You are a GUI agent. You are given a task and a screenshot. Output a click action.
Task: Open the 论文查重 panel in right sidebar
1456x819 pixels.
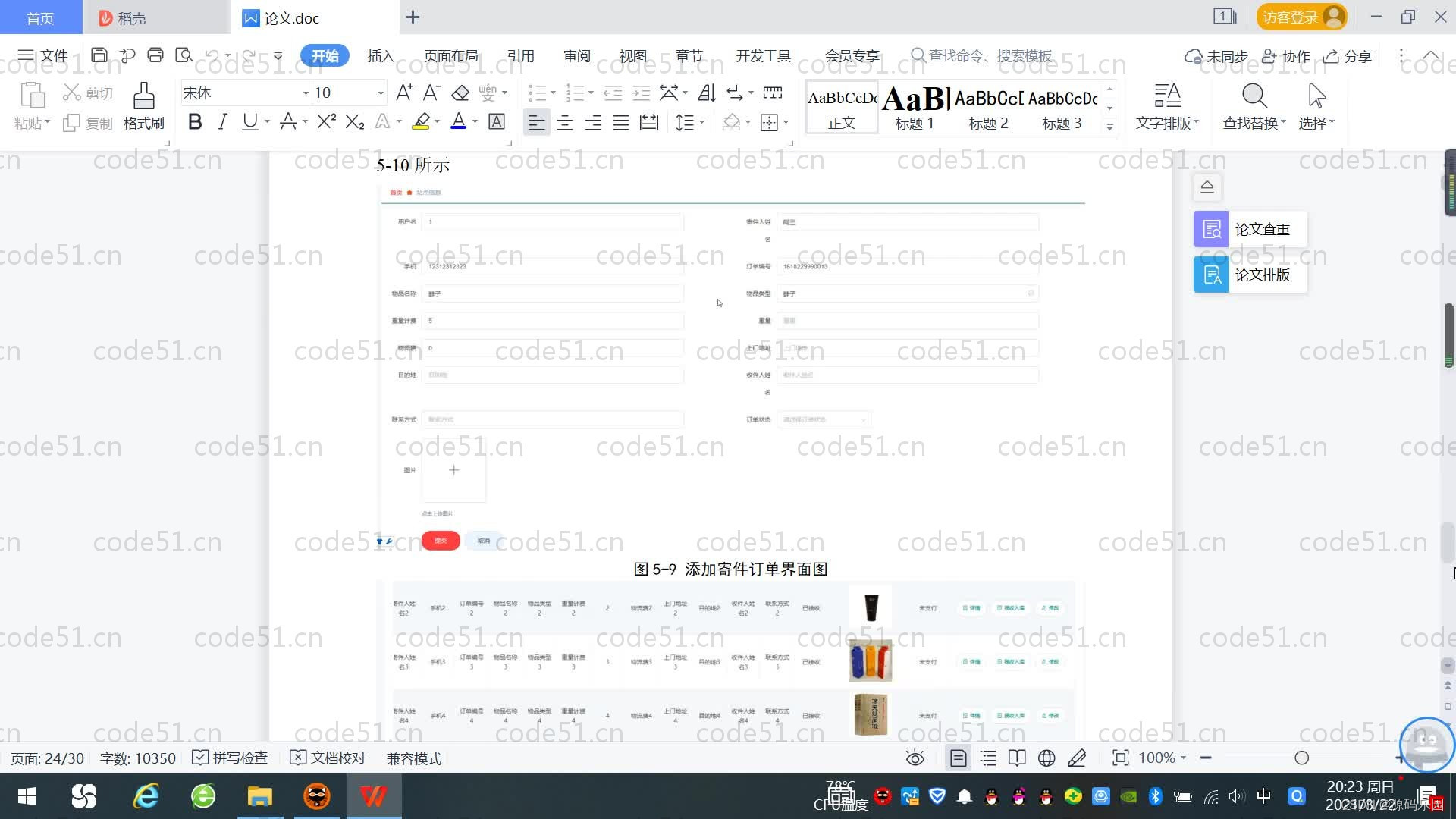click(1248, 228)
